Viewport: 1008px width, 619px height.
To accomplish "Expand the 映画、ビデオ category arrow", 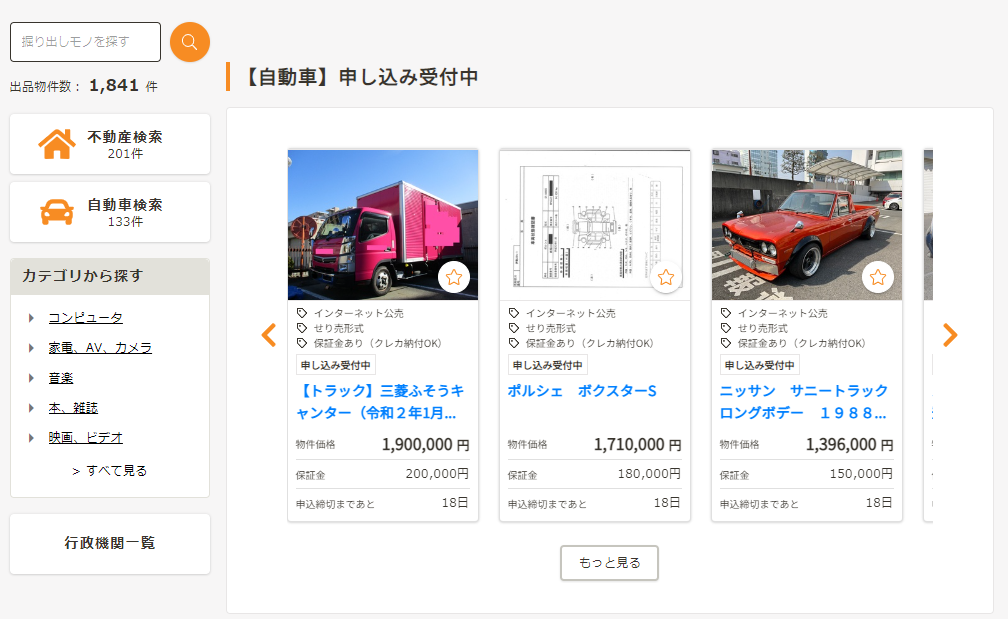I will click(31, 438).
